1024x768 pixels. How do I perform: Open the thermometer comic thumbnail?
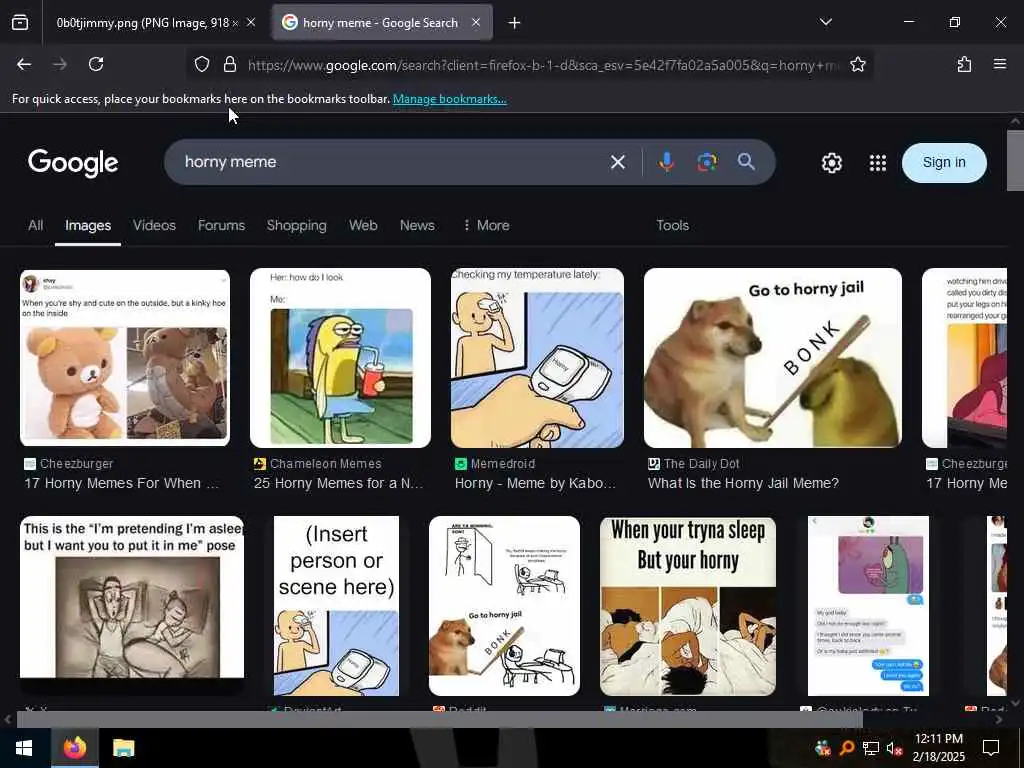tap(537, 358)
